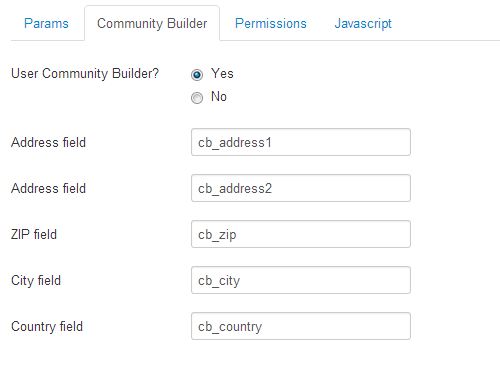Select the Yes radio button
500x375 pixels.
(x=197, y=75)
